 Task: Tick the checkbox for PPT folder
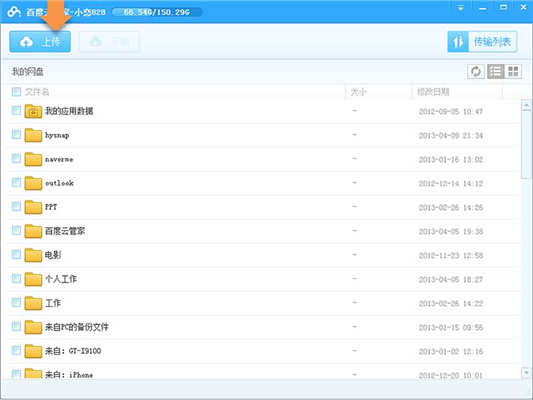(x=16, y=207)
